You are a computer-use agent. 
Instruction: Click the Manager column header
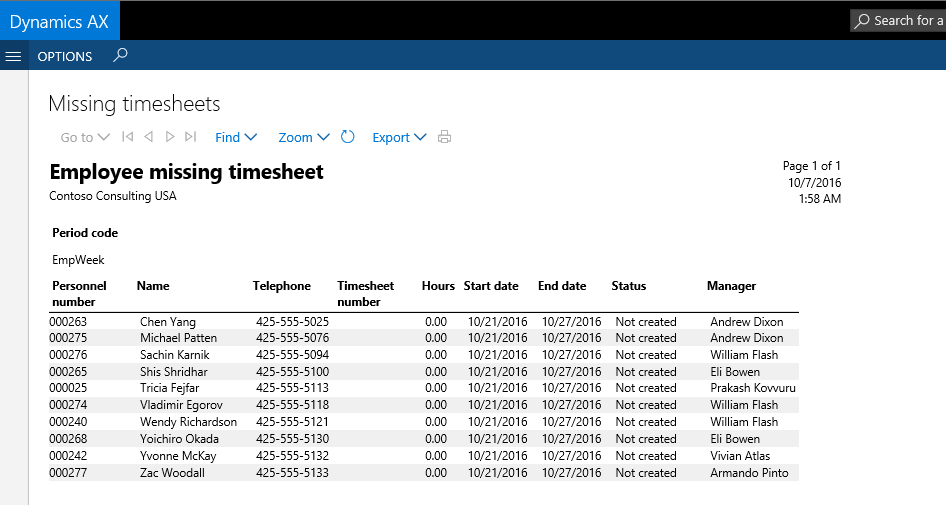(x=731, y=286)
